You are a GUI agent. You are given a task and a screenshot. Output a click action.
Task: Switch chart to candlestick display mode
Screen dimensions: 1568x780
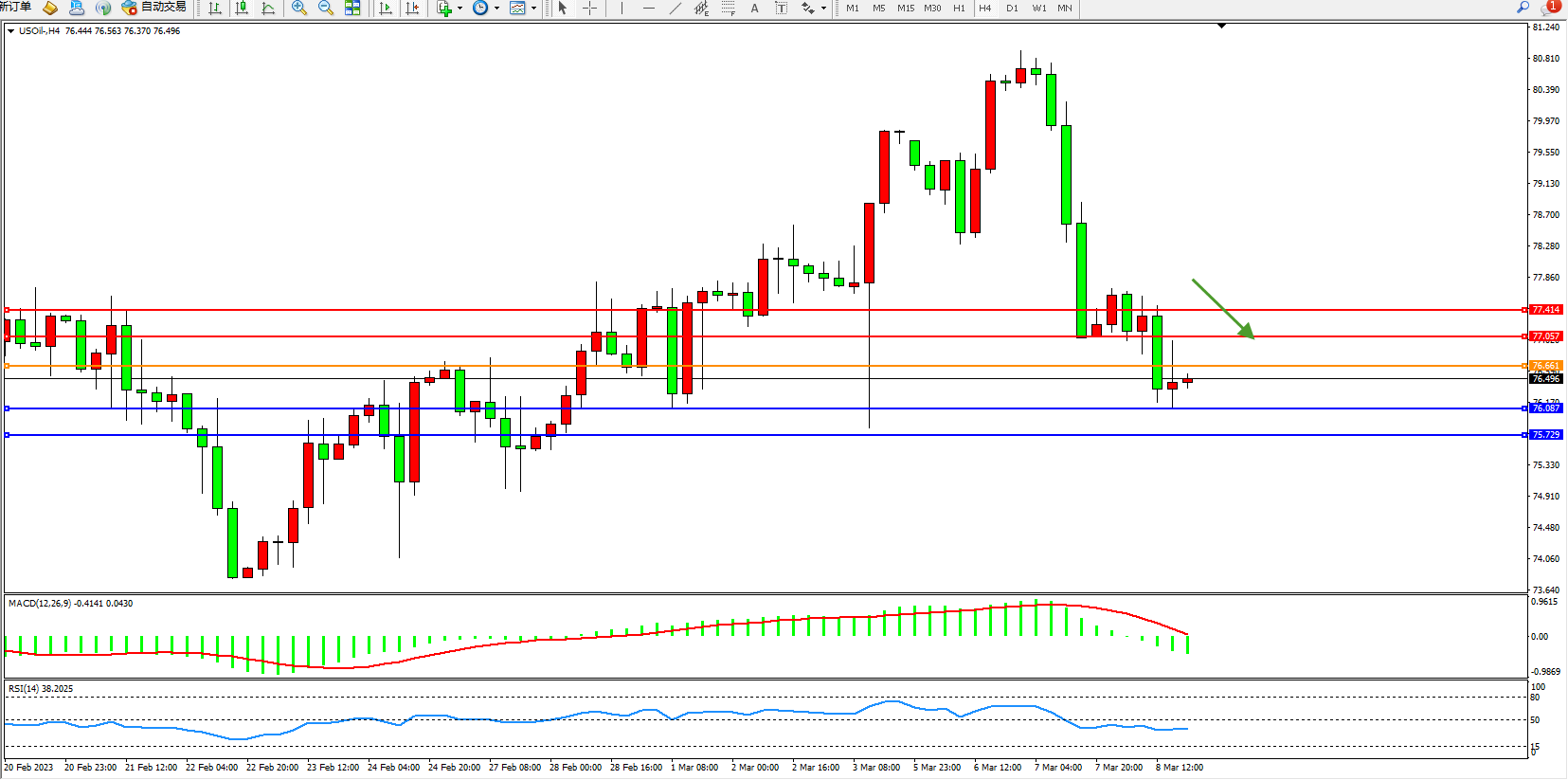[x=242, y=9]
